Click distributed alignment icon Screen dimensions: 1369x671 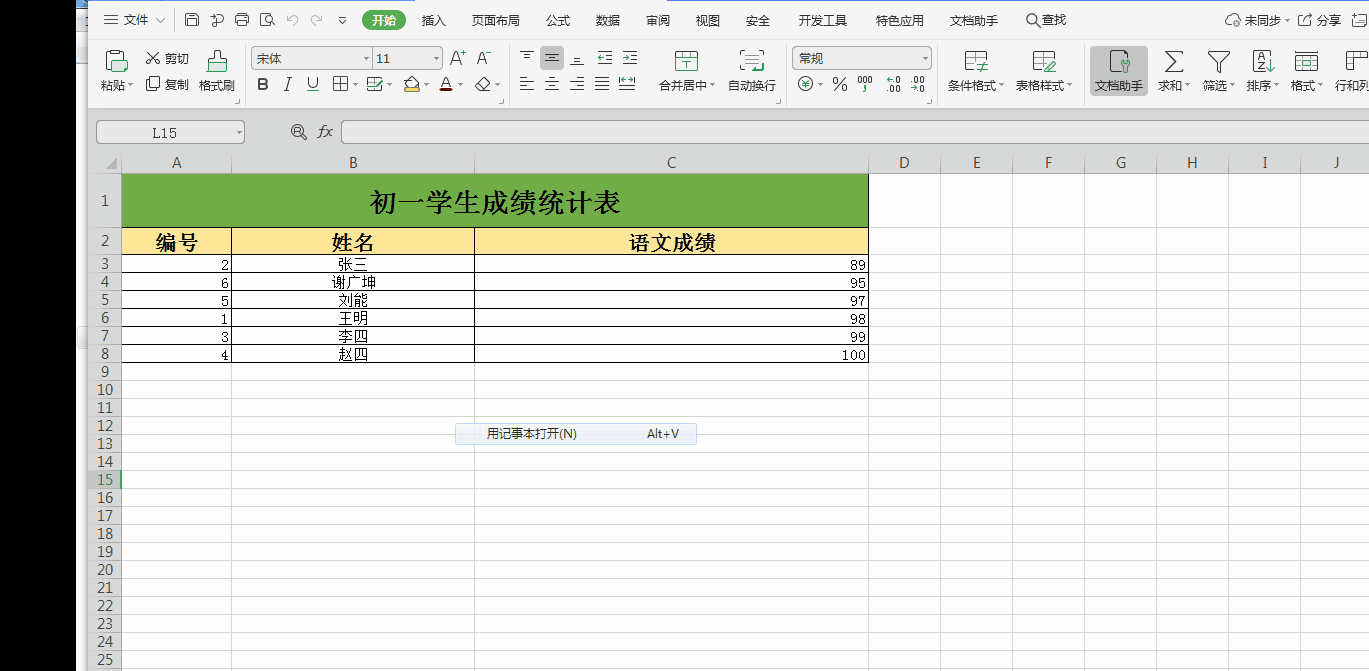pos(628,84)
